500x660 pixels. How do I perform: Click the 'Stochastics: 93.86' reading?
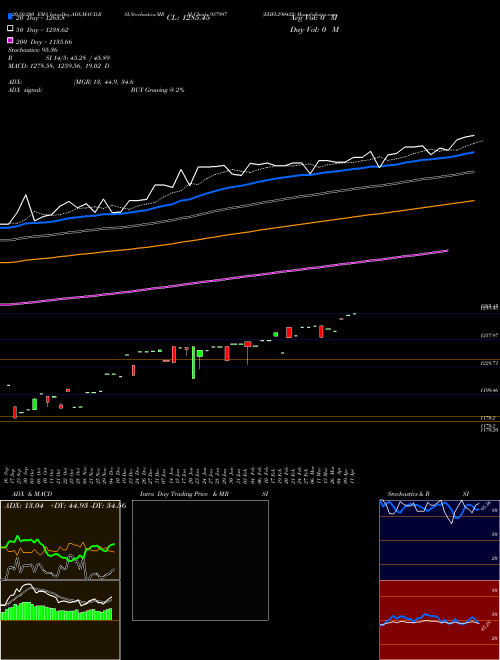click(33, 50)
